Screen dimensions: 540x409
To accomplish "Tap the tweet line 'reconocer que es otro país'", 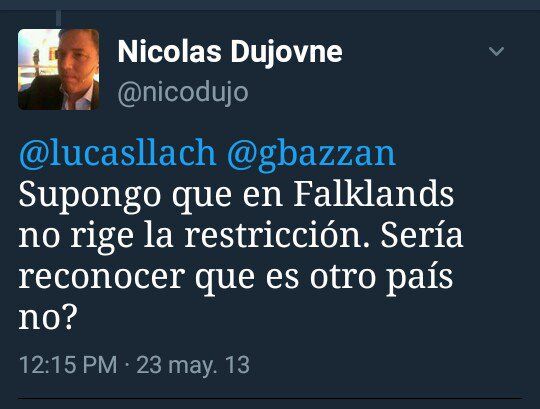I will coord(236,277).
